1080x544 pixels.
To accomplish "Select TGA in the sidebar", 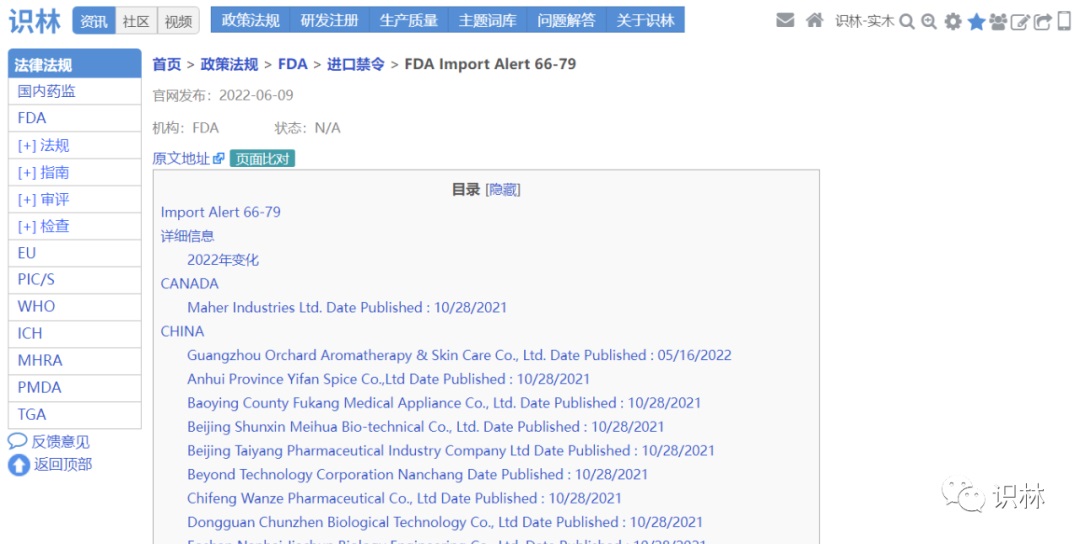I will pyautogui.click(x=74, y=415).
